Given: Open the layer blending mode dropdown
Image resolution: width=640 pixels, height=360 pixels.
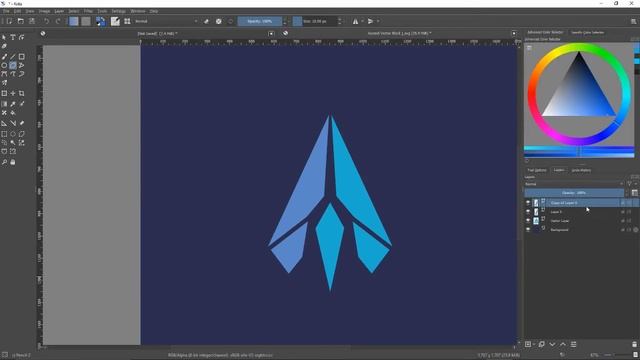Looking at the screenshot, I should pos(574,184).
